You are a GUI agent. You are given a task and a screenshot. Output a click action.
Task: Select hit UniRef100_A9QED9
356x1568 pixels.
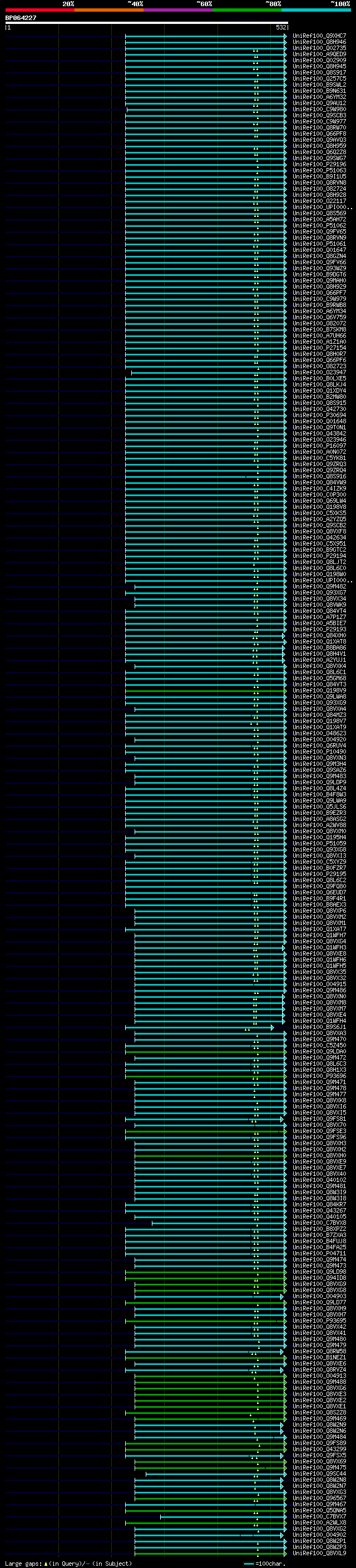click(x=319, y=54)
